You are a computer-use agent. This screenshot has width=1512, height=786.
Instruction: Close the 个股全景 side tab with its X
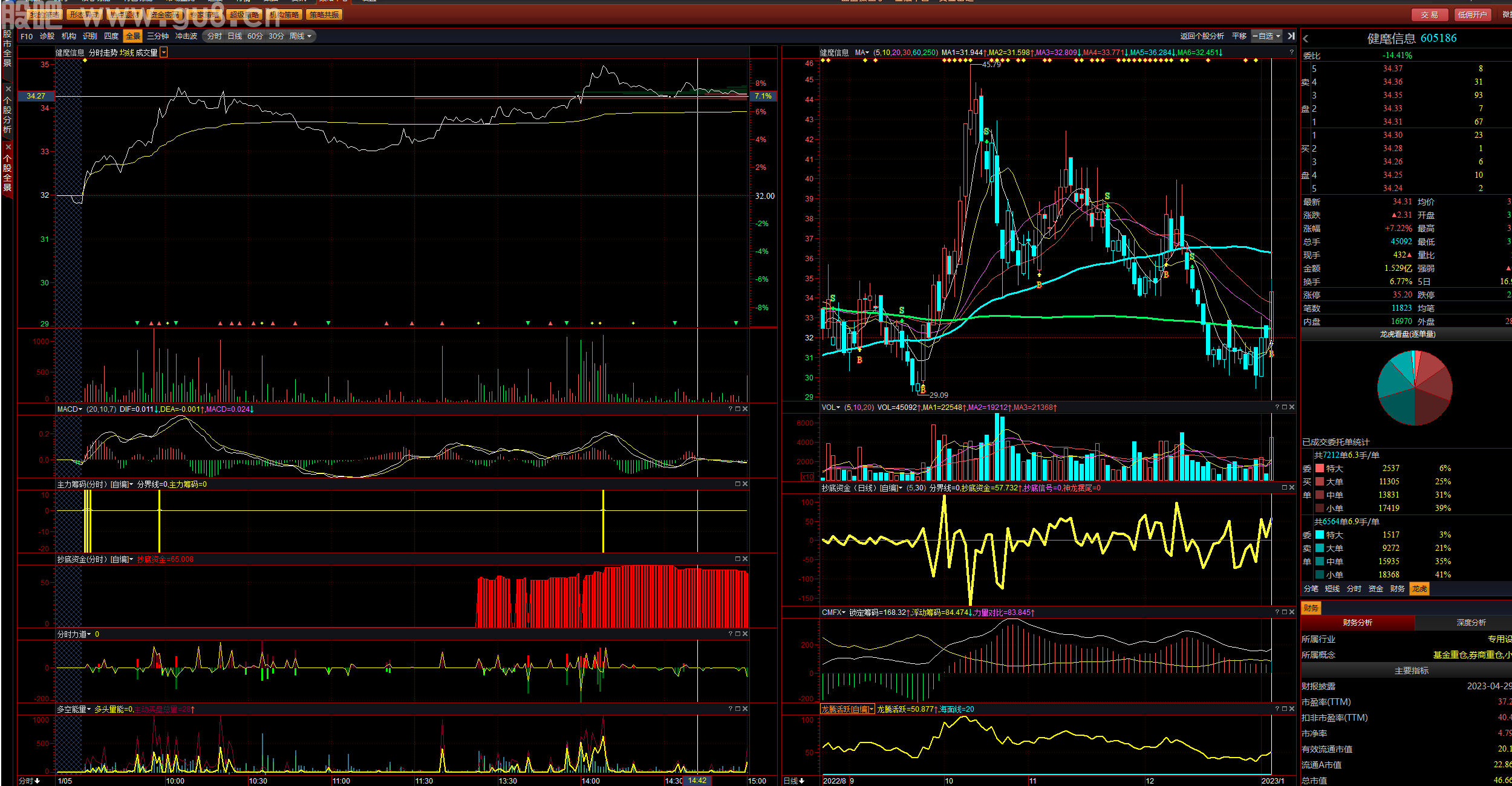tap(8, 147)
